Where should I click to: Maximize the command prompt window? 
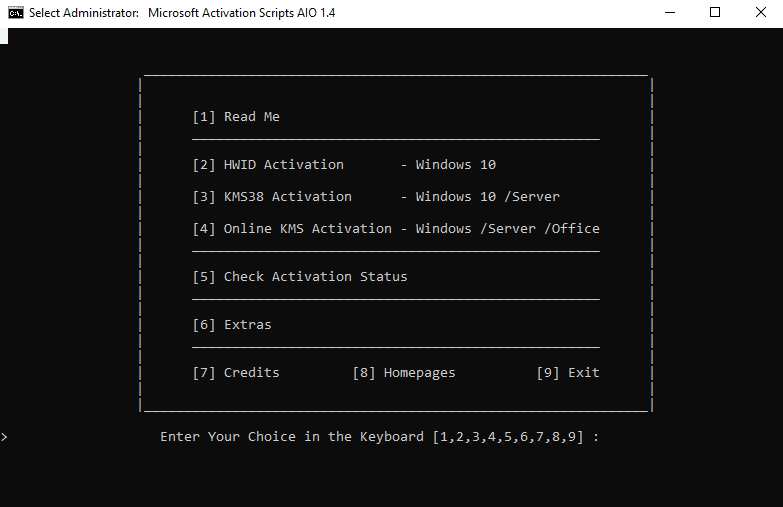[x=715, y=12]
